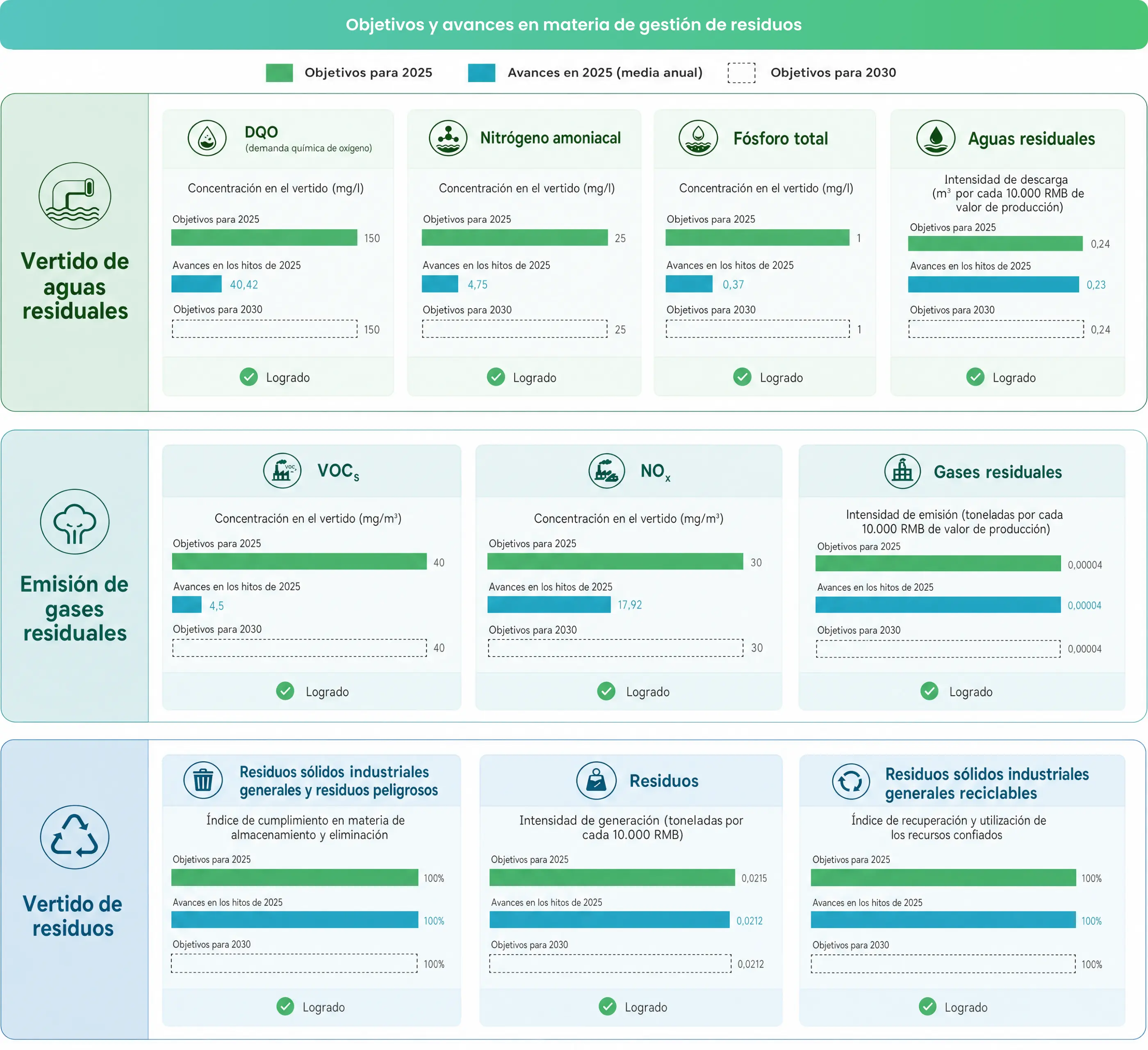This screenshot has width=1148, height=1050.
Task: Click the green Objetivos para 2025 legend swatch
Action: pos(280,73)
